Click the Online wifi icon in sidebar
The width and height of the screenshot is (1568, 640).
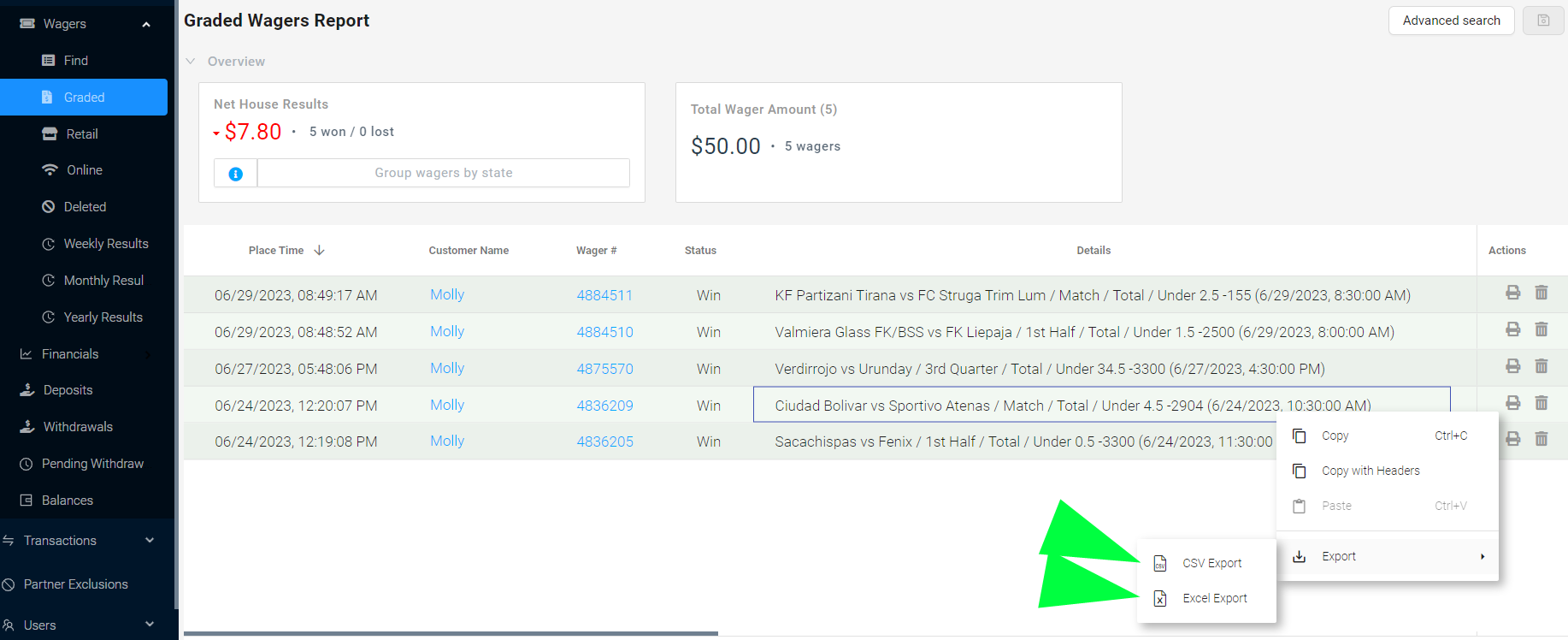click(50, 169)
